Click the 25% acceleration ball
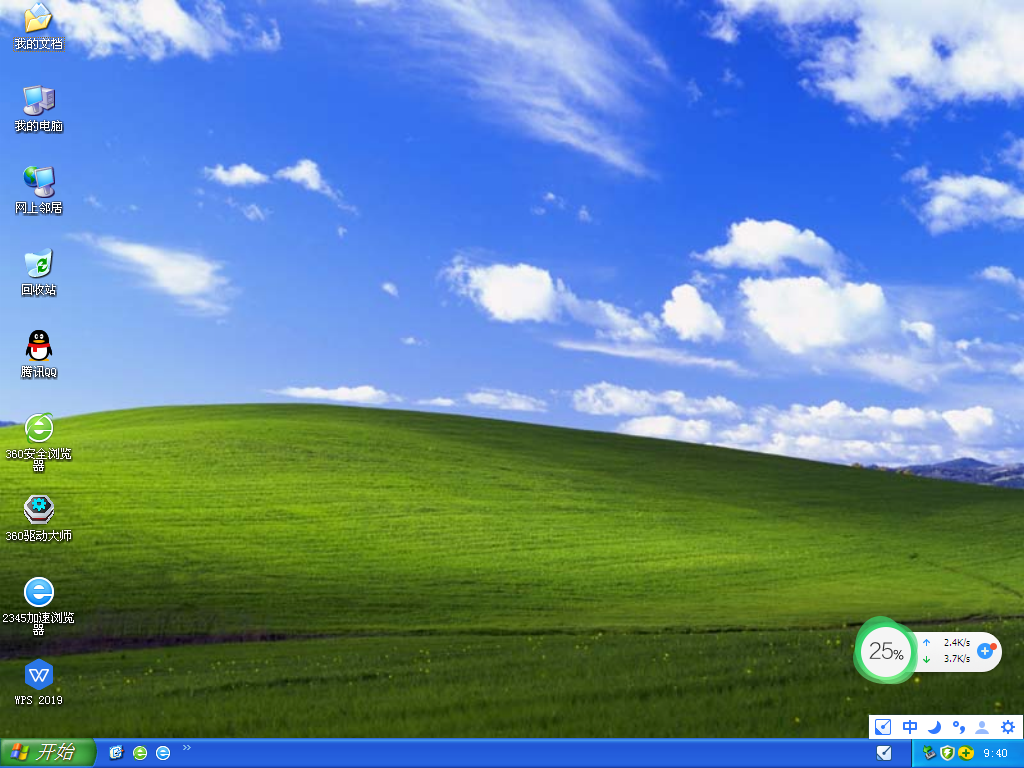Image resolution: width=1024 pixels, height=768 pixels. click(x=884, y=651)
